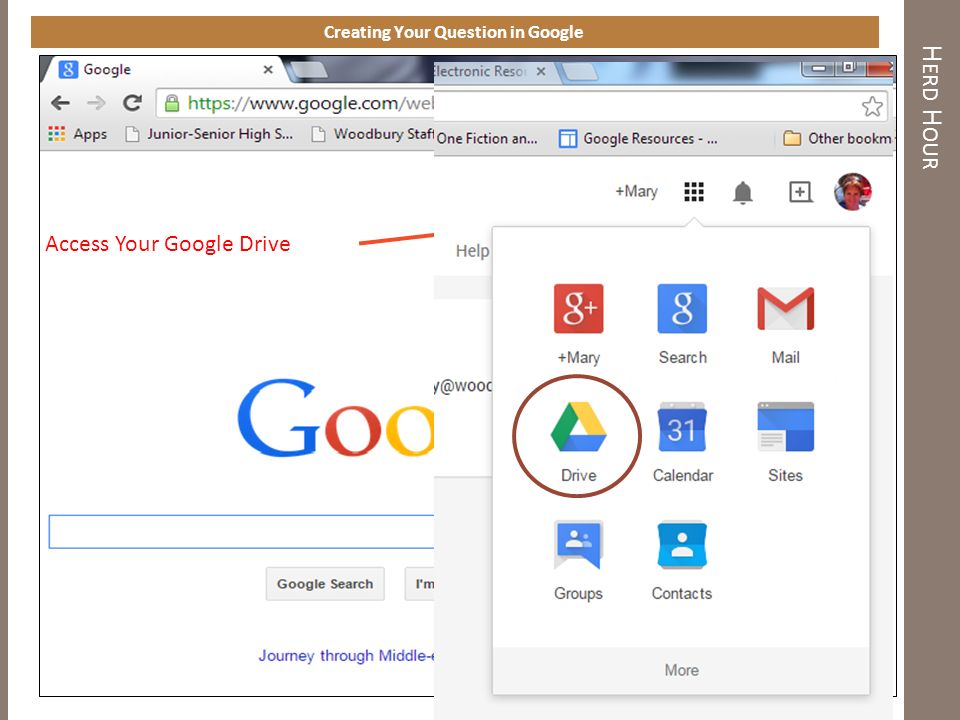Open the Contacts app icon
Viewport: 960px width, 720px height.
(682, 544)
